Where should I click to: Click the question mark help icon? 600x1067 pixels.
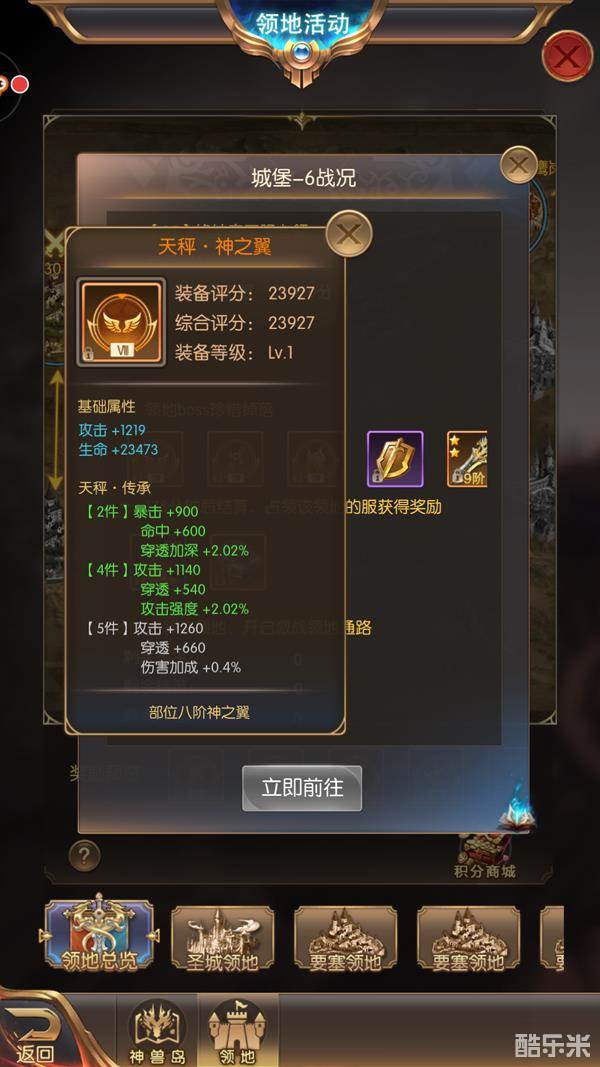coord(84,856)
